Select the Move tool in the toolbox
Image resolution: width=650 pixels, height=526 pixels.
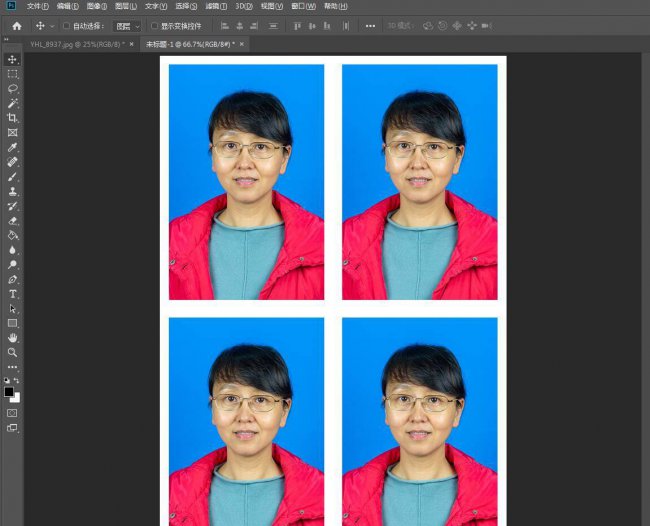tap(12, 59)
